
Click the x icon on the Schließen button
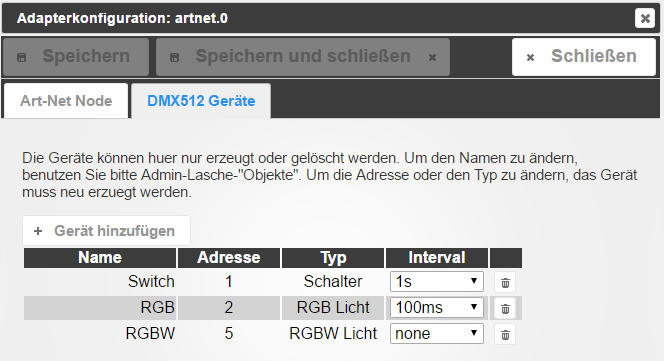click(530, 57)
